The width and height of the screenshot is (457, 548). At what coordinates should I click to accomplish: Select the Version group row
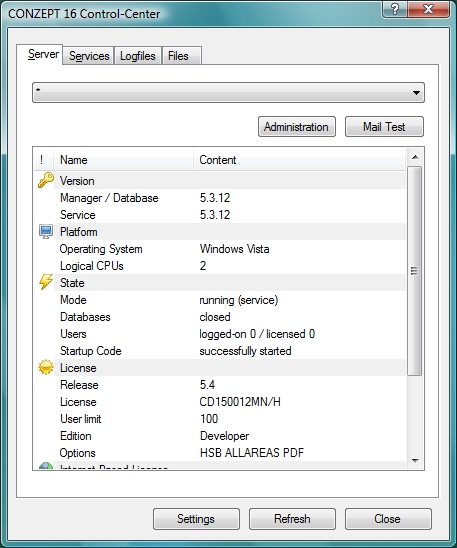click(220, 181)
